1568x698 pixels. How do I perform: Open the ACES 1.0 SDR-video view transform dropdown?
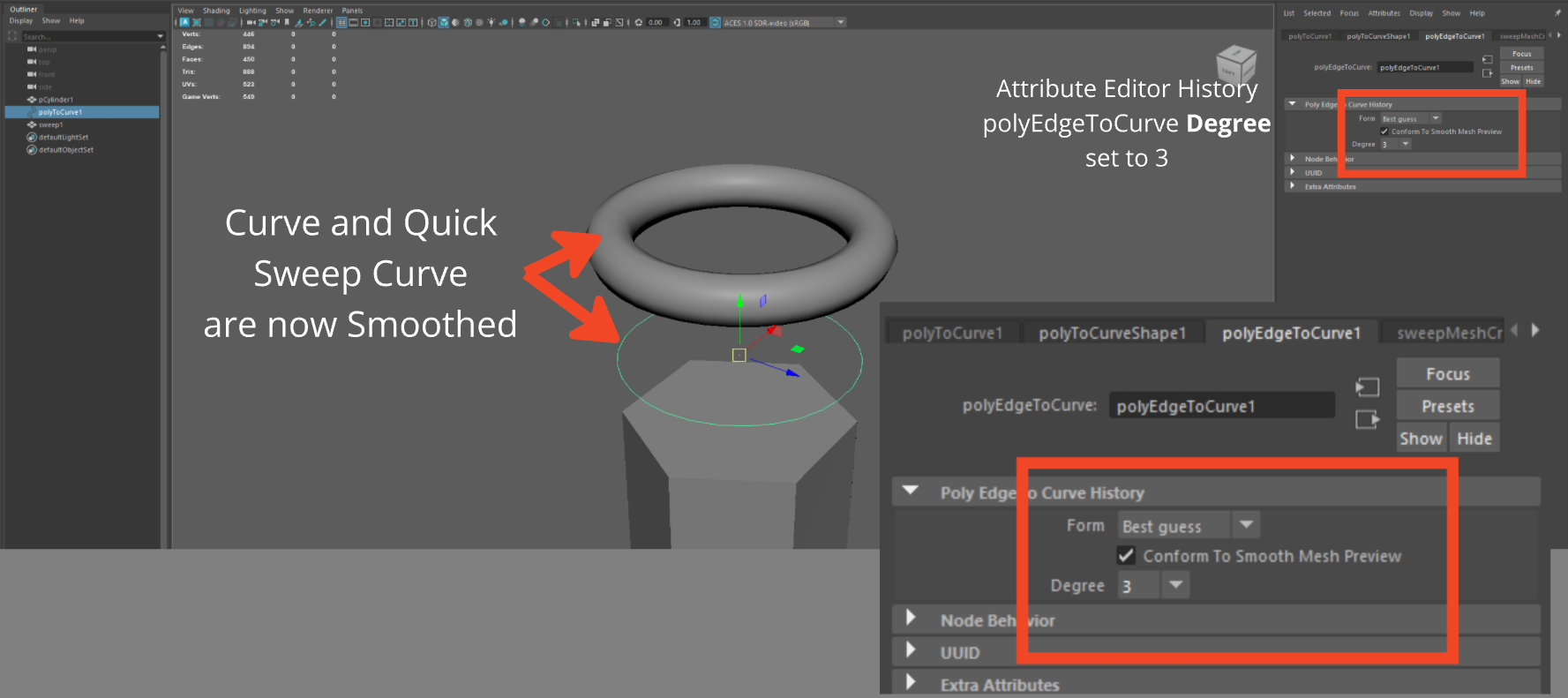(x=841, y=23)
